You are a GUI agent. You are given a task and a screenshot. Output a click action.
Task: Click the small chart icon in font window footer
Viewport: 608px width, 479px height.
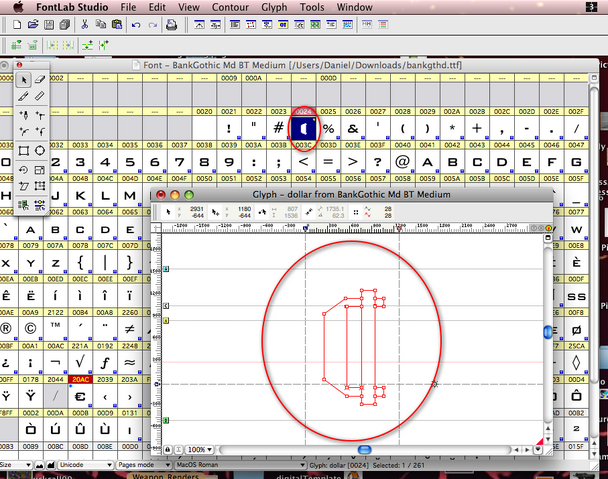pos(39,465)
